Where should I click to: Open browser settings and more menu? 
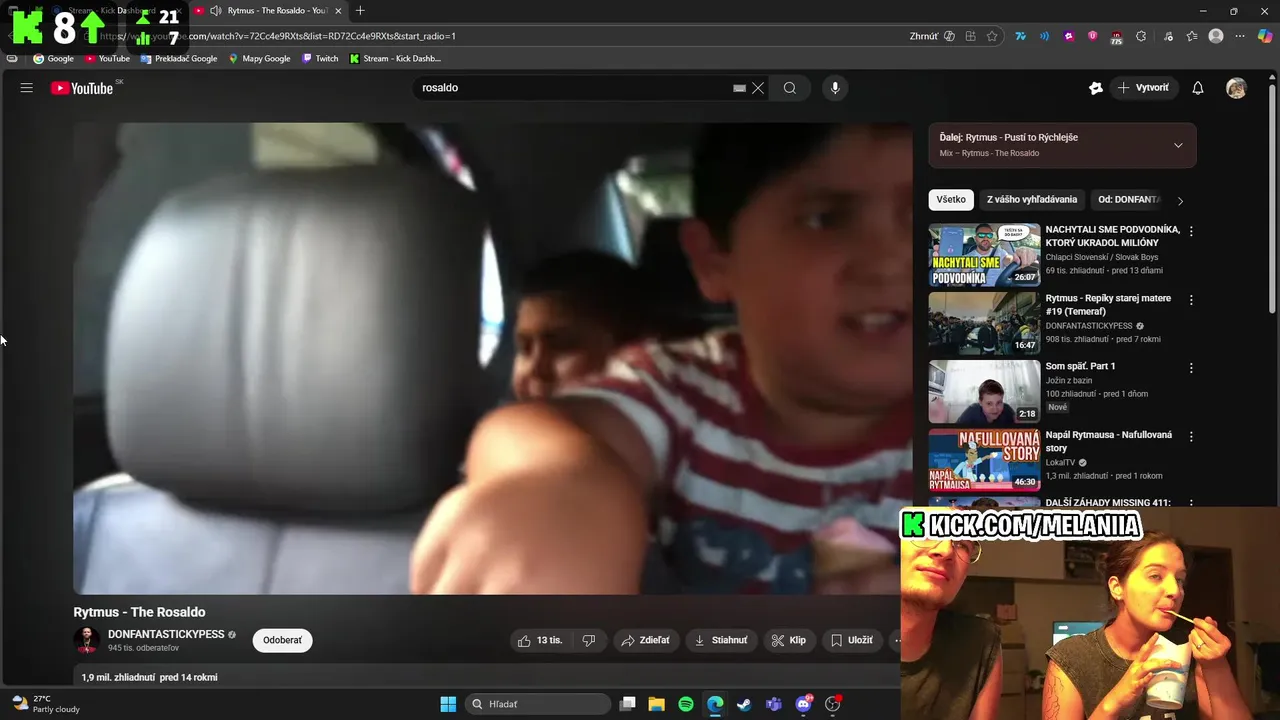[1240, 36]
